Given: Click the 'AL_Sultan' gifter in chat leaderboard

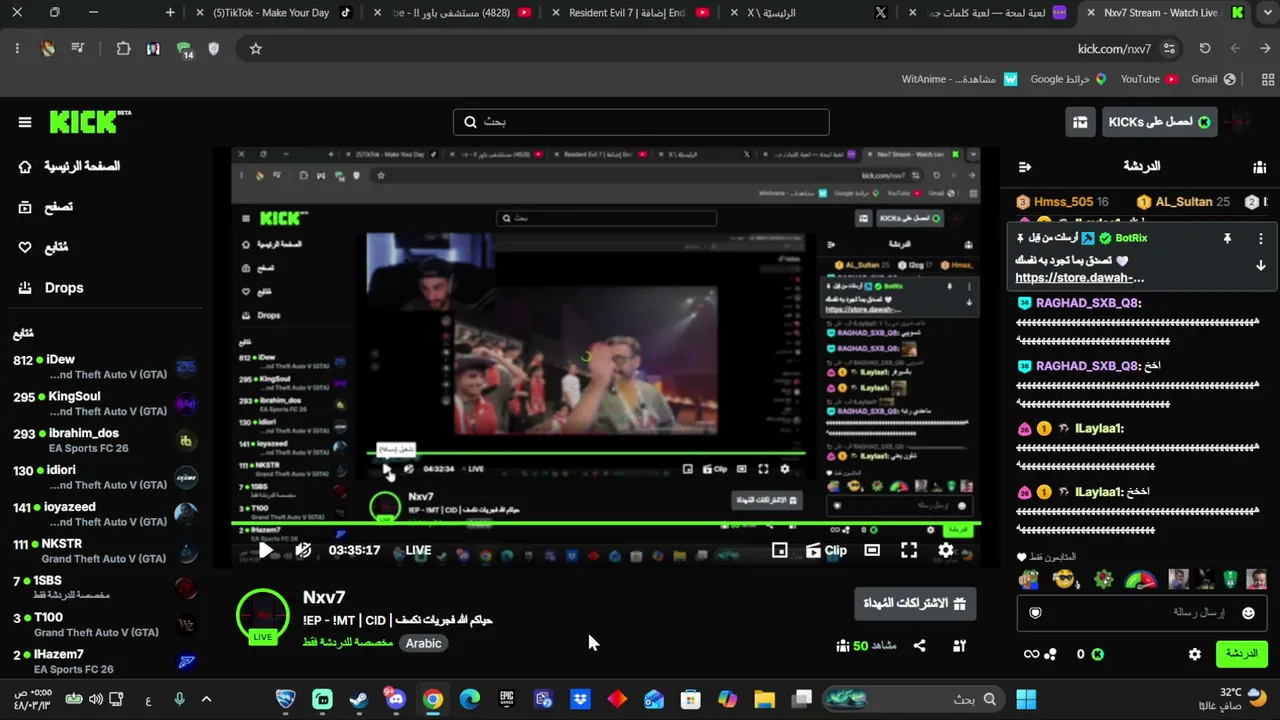Looking at the screenshot, I should (x=1183, y=202).
